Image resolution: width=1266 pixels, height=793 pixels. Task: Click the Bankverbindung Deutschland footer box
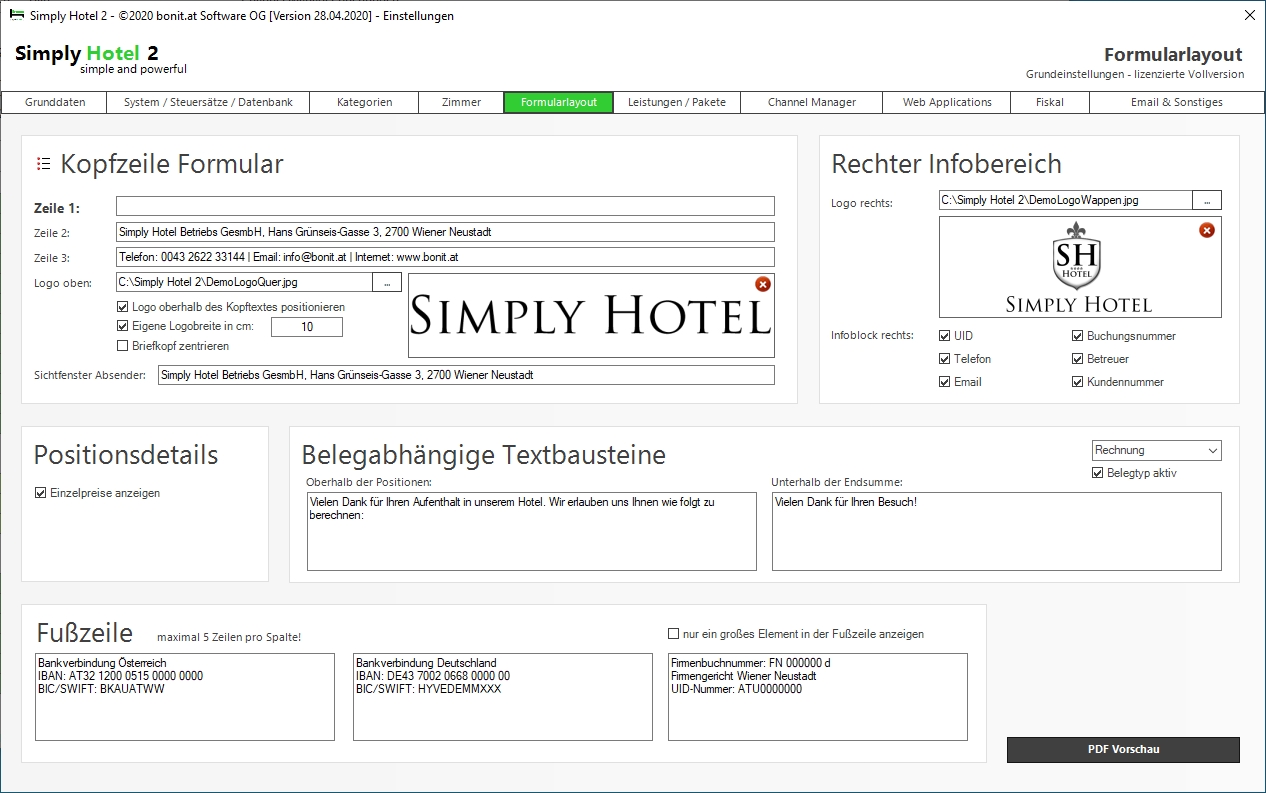pos(503,697)
